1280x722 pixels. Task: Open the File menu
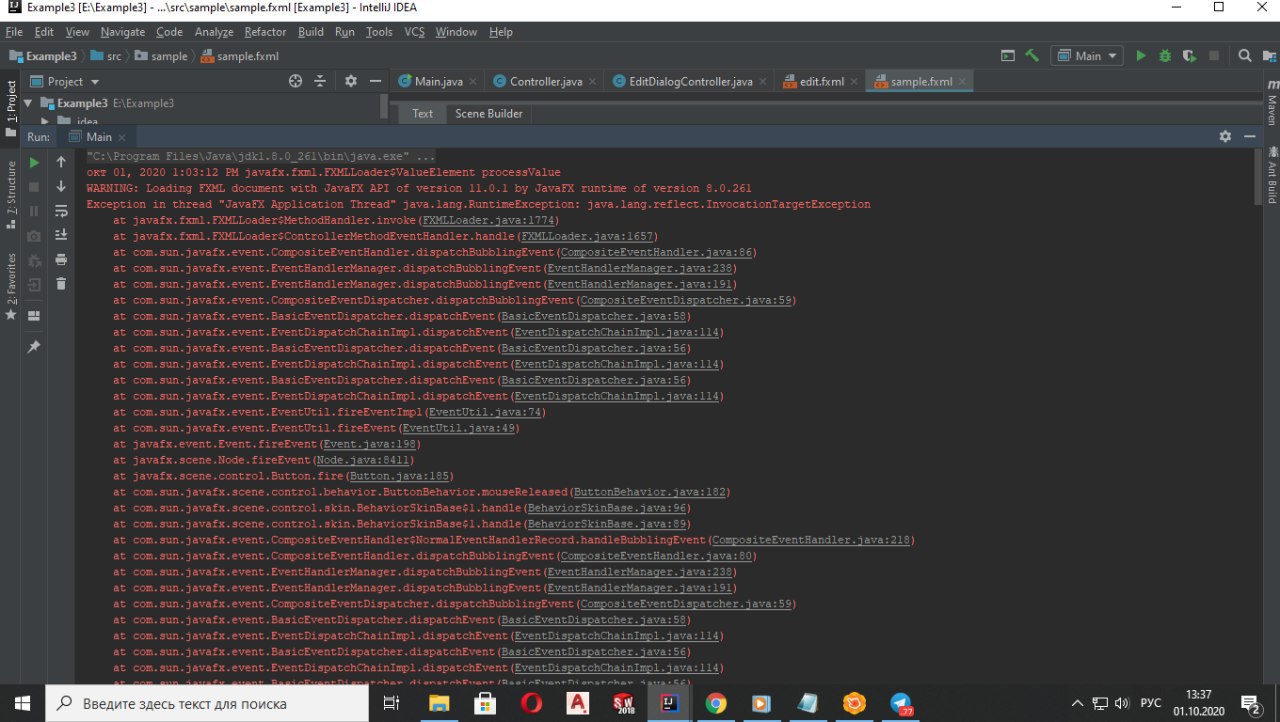14,32
